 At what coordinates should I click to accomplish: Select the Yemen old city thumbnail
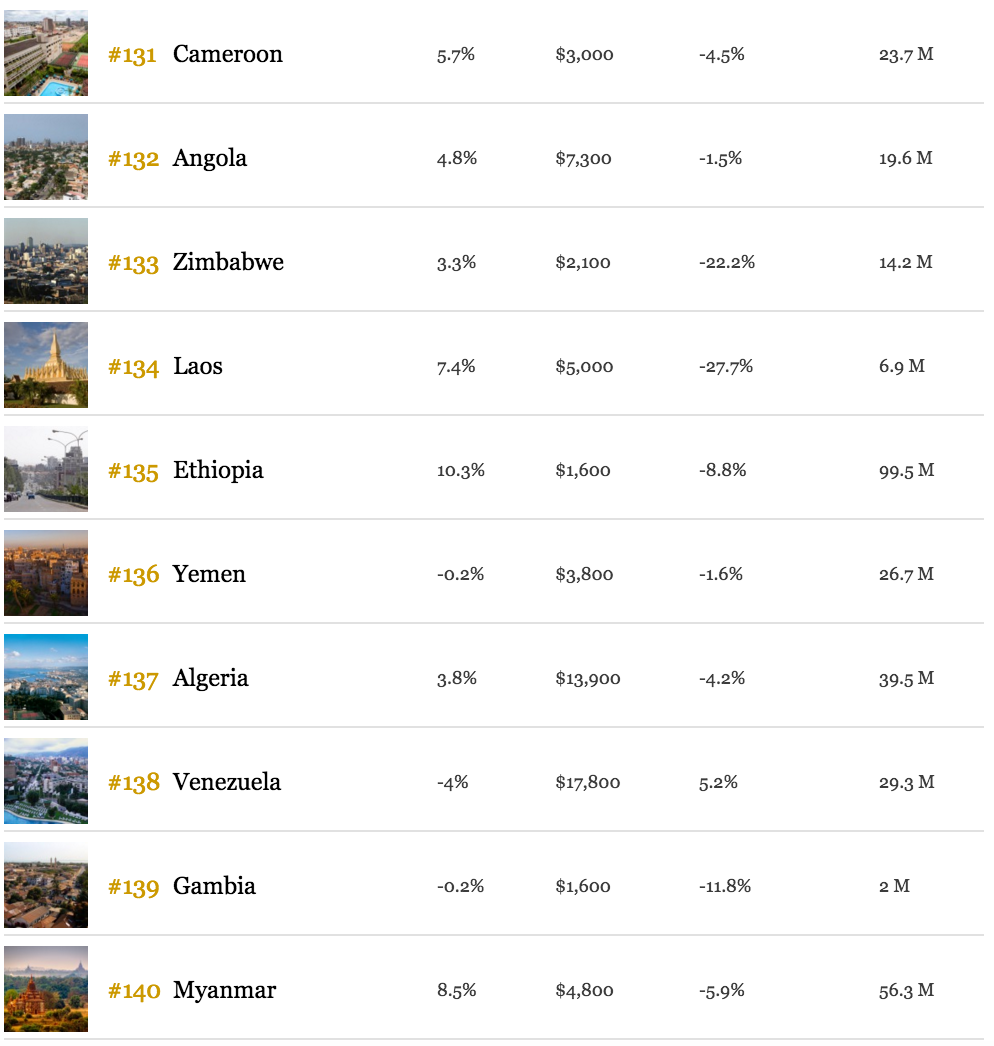click(46, 573)
